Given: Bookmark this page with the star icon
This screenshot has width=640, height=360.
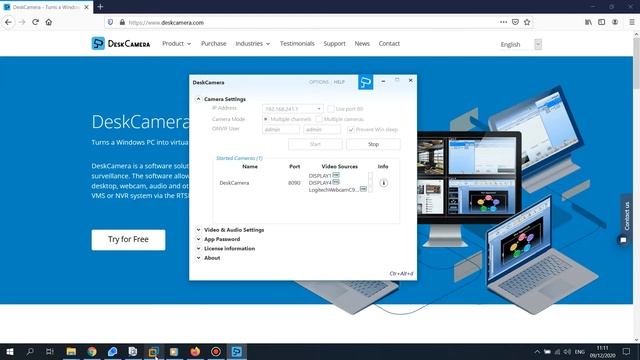Looking at the screenshot, I should pos(527,22).
